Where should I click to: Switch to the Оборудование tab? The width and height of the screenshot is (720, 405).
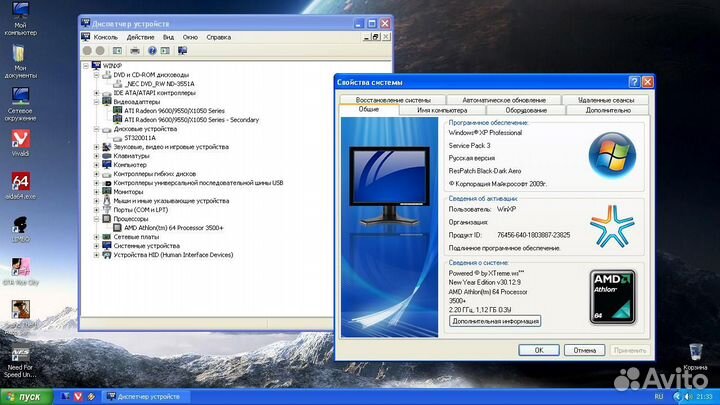point(526,110)
